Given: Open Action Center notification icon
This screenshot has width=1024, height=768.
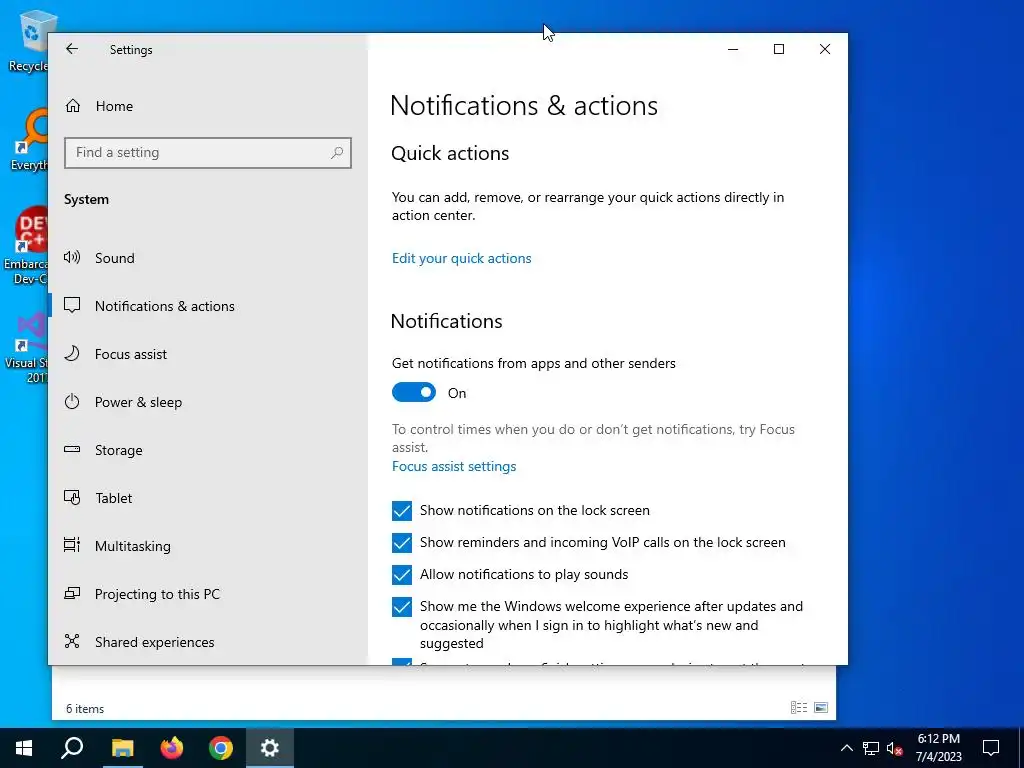Looking at the screenshot, I should pos(991,748).
